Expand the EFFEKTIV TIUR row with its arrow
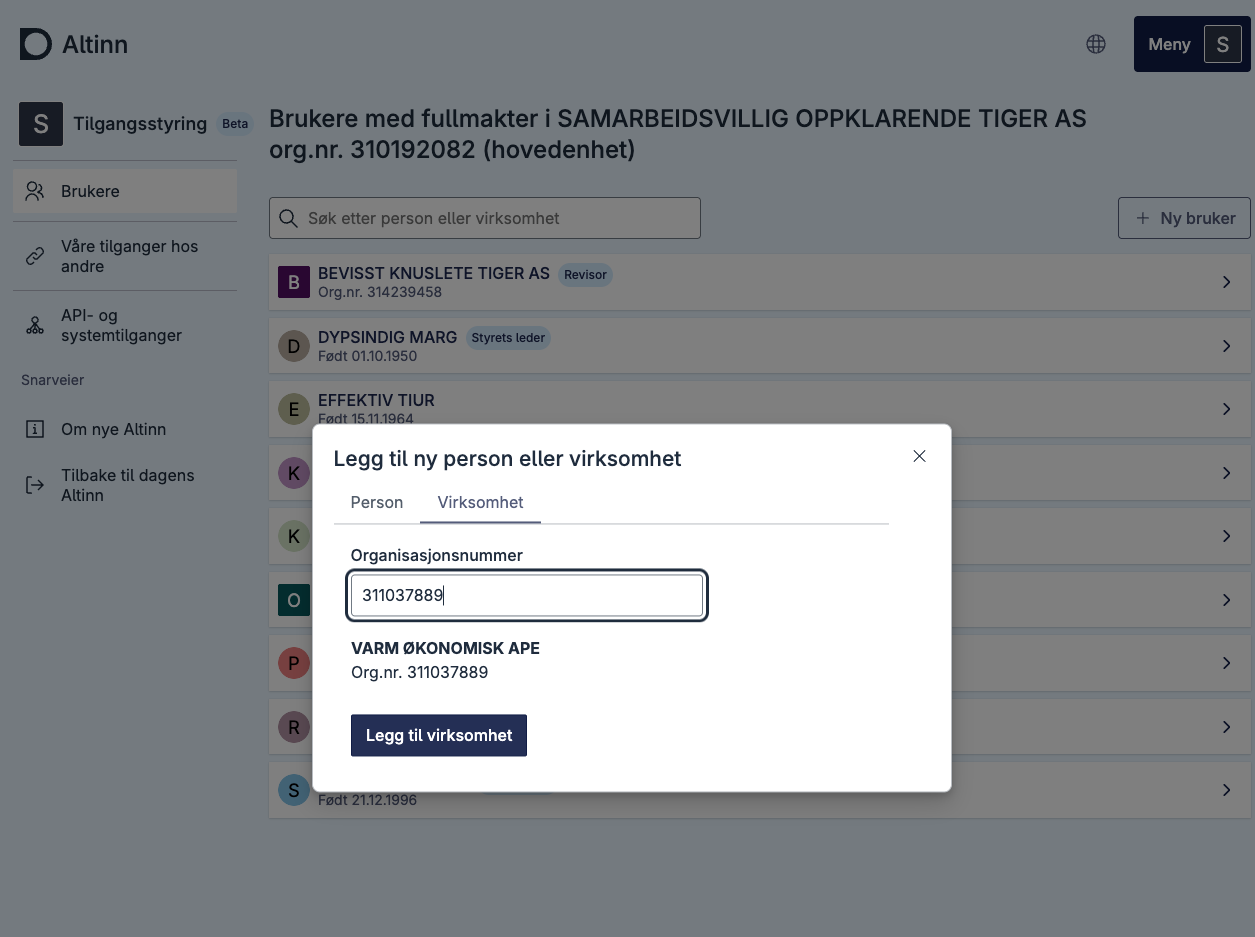Viewport: 1255px width, 937px height. coord(1227,409)
